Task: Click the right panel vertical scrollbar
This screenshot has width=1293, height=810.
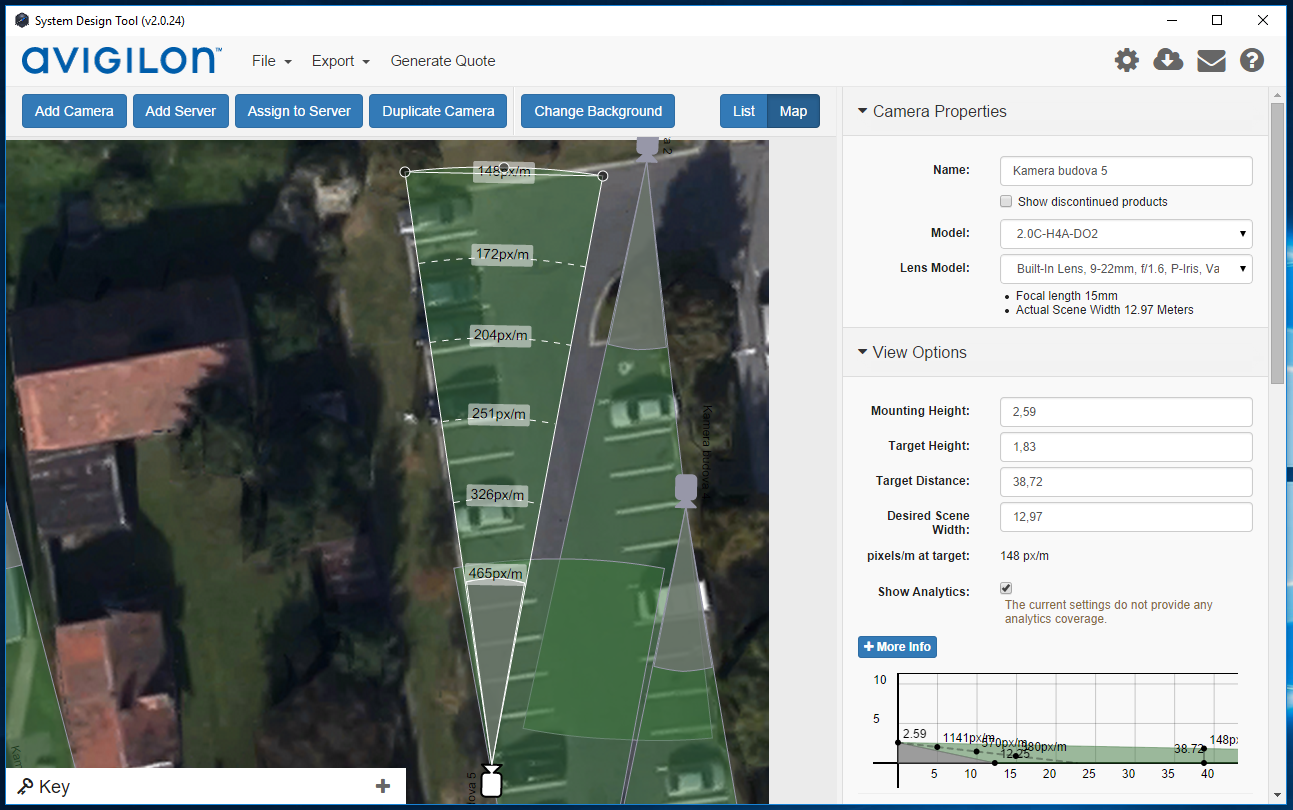Action: pyautogui.click(x=1277, y=240)
